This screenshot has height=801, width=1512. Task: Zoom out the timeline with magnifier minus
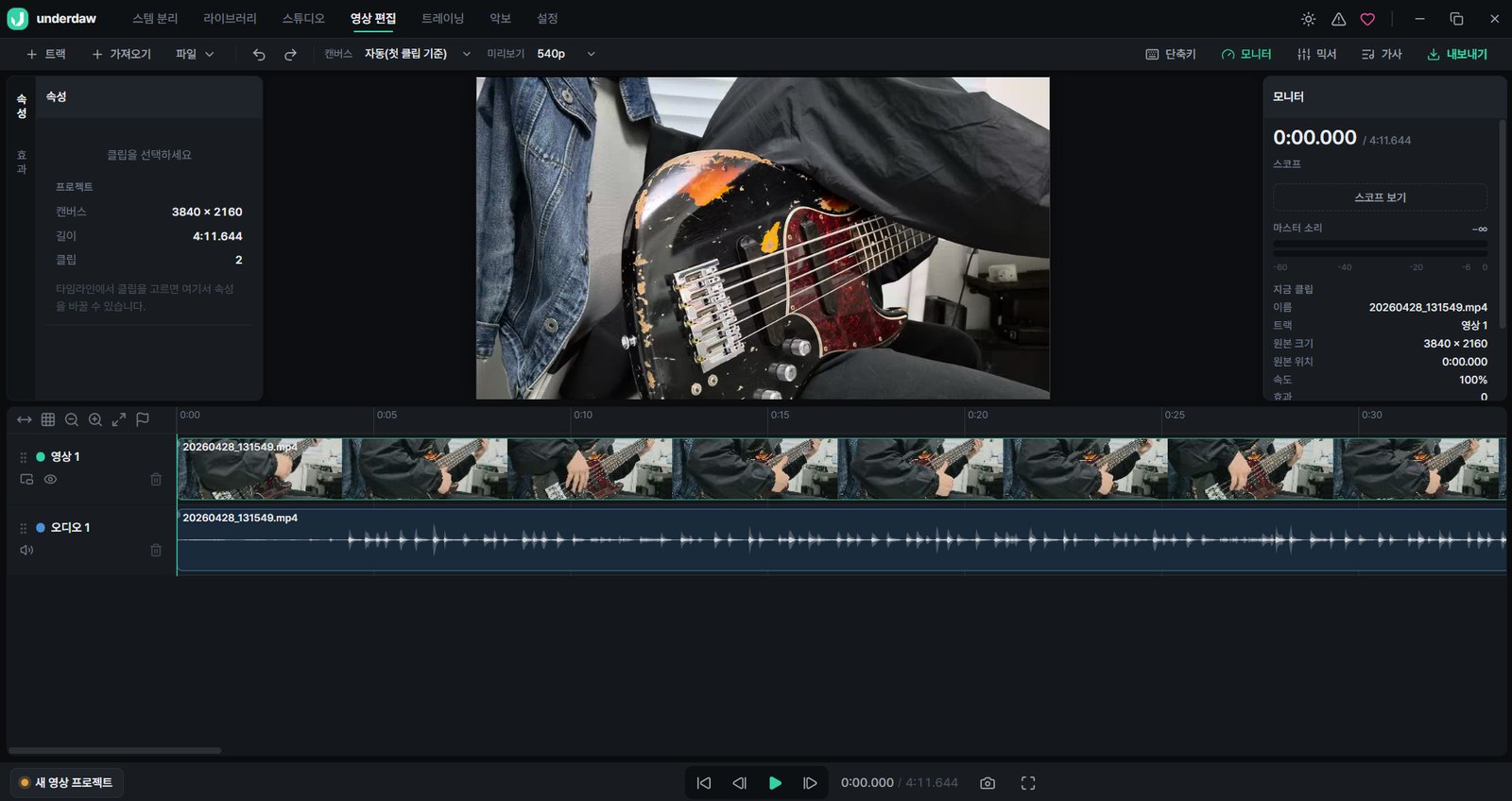(x=72, y=419)
